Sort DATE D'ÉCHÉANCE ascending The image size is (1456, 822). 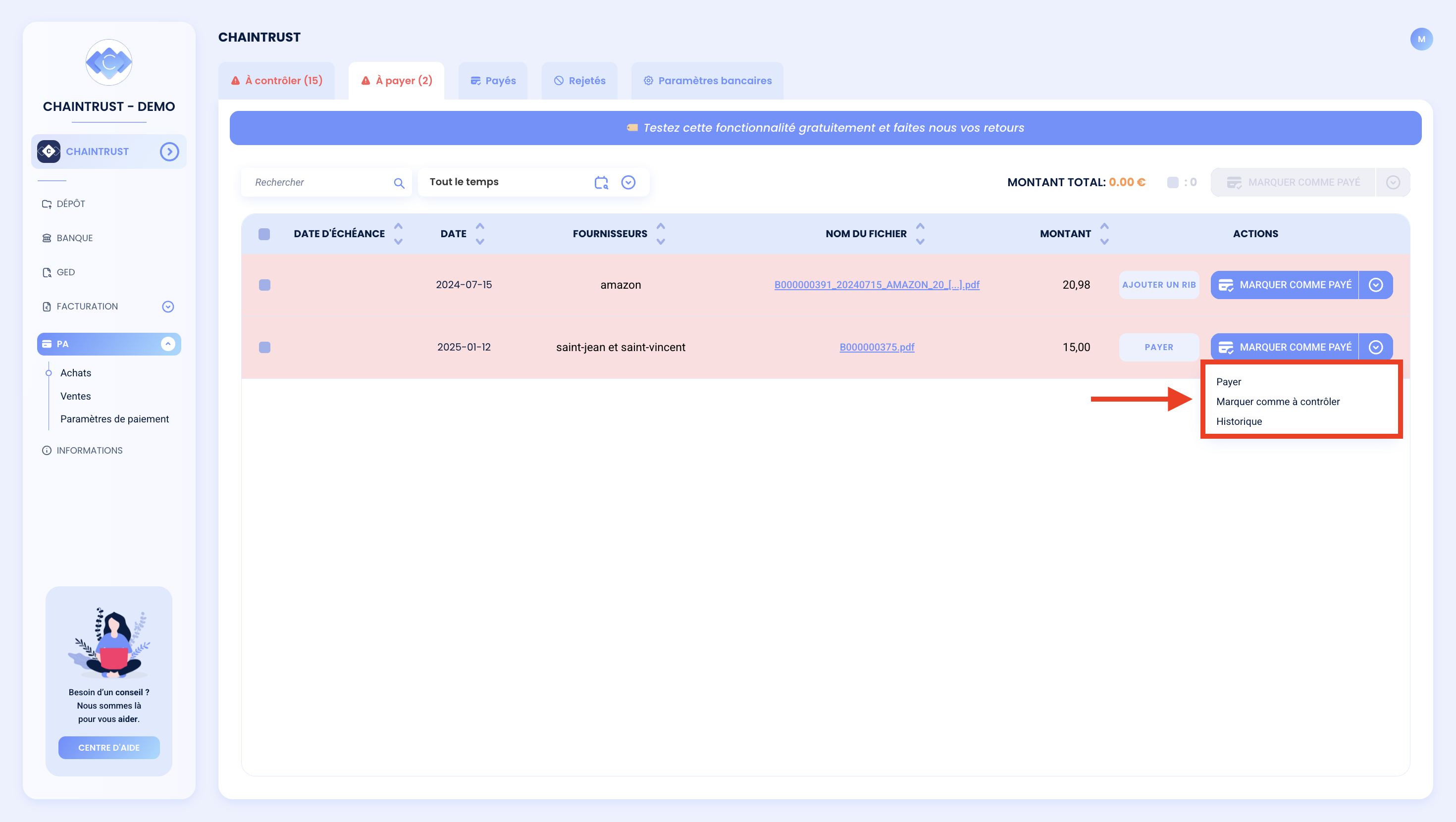pos(398,226)
